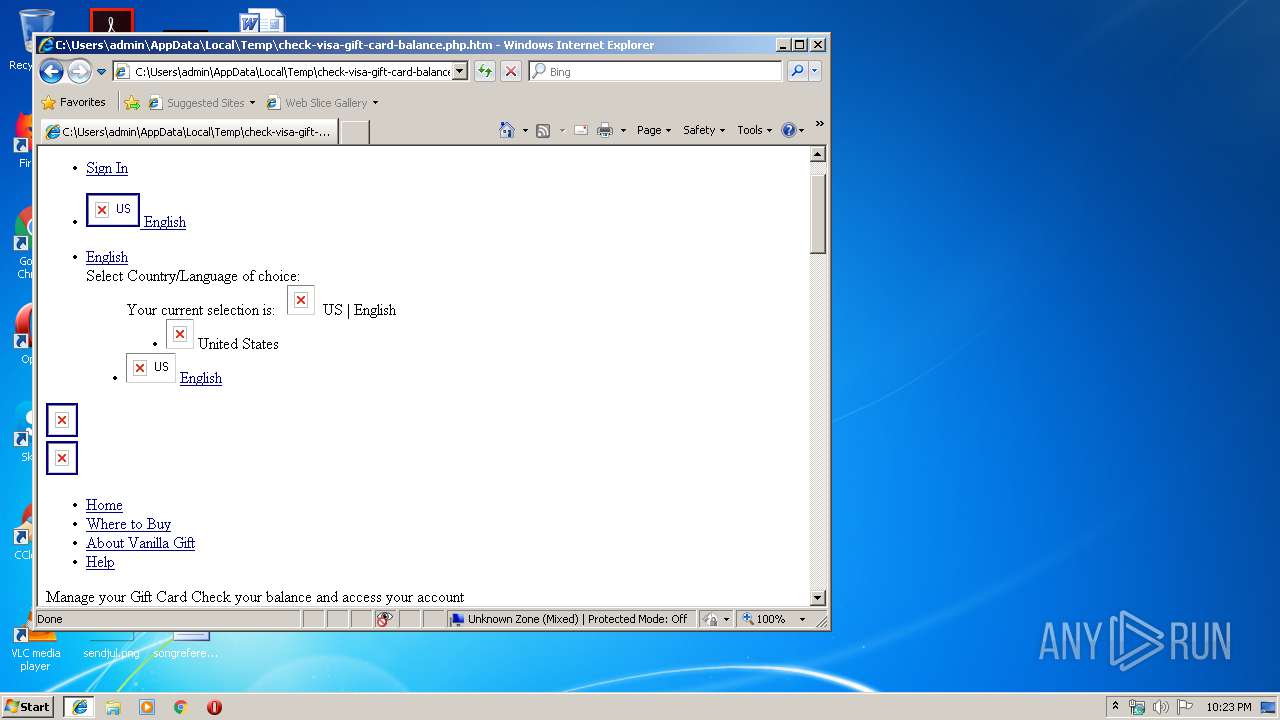Image resolution: width=1280 pixels, height=720 pixels.
Task: Click the English link beside first US image
Action: click(165, 222)
